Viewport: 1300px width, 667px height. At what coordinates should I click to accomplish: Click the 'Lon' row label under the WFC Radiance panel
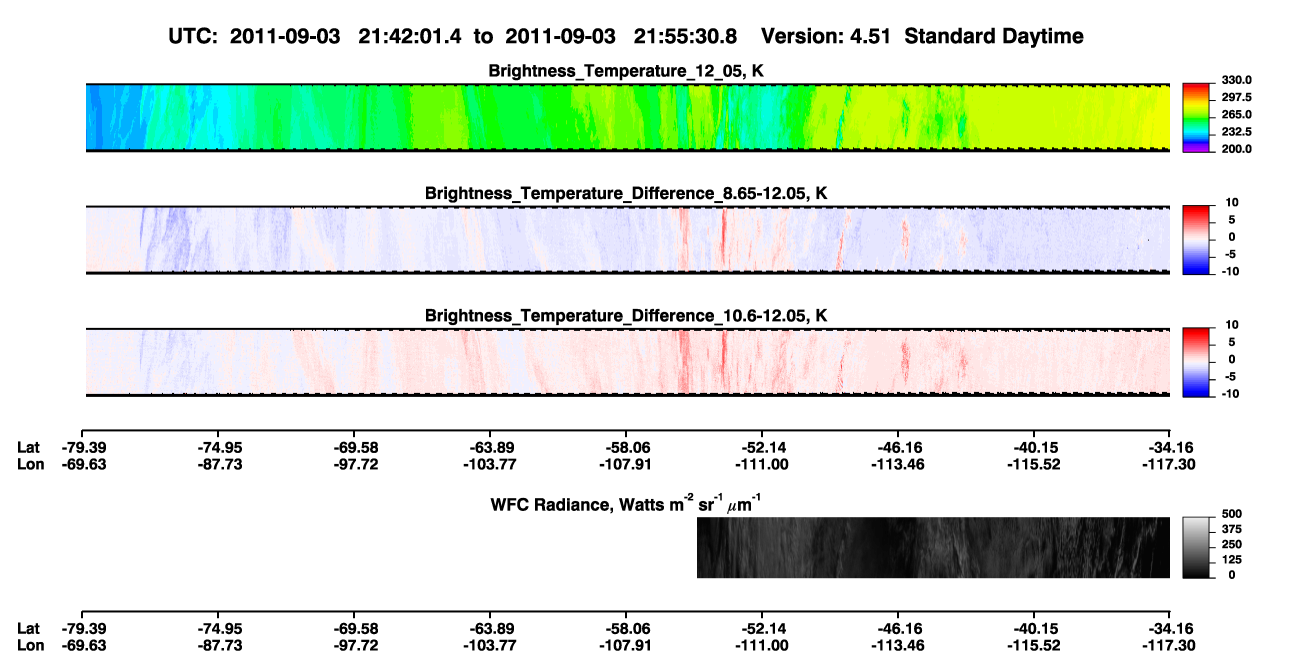pyautogui.click(x=31, y=646)
